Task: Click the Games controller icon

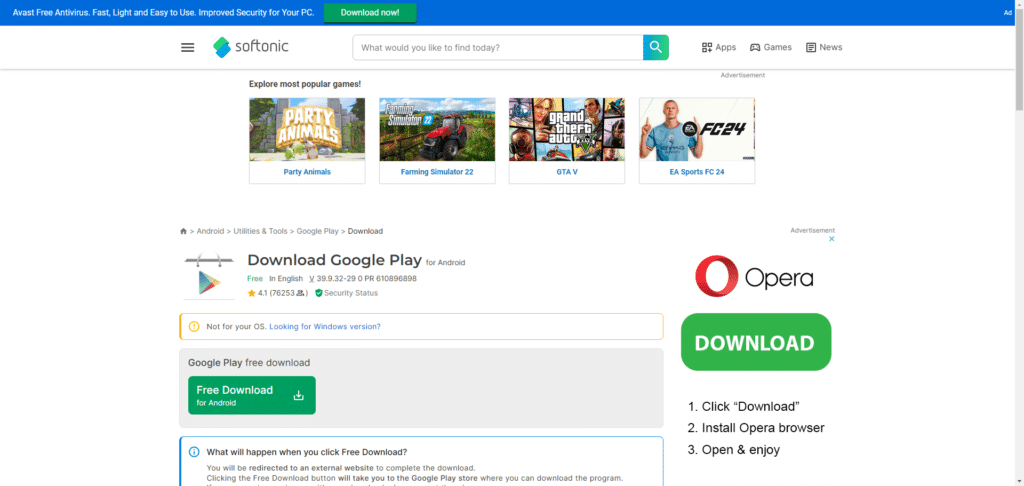Action: [x=755, y=48]
